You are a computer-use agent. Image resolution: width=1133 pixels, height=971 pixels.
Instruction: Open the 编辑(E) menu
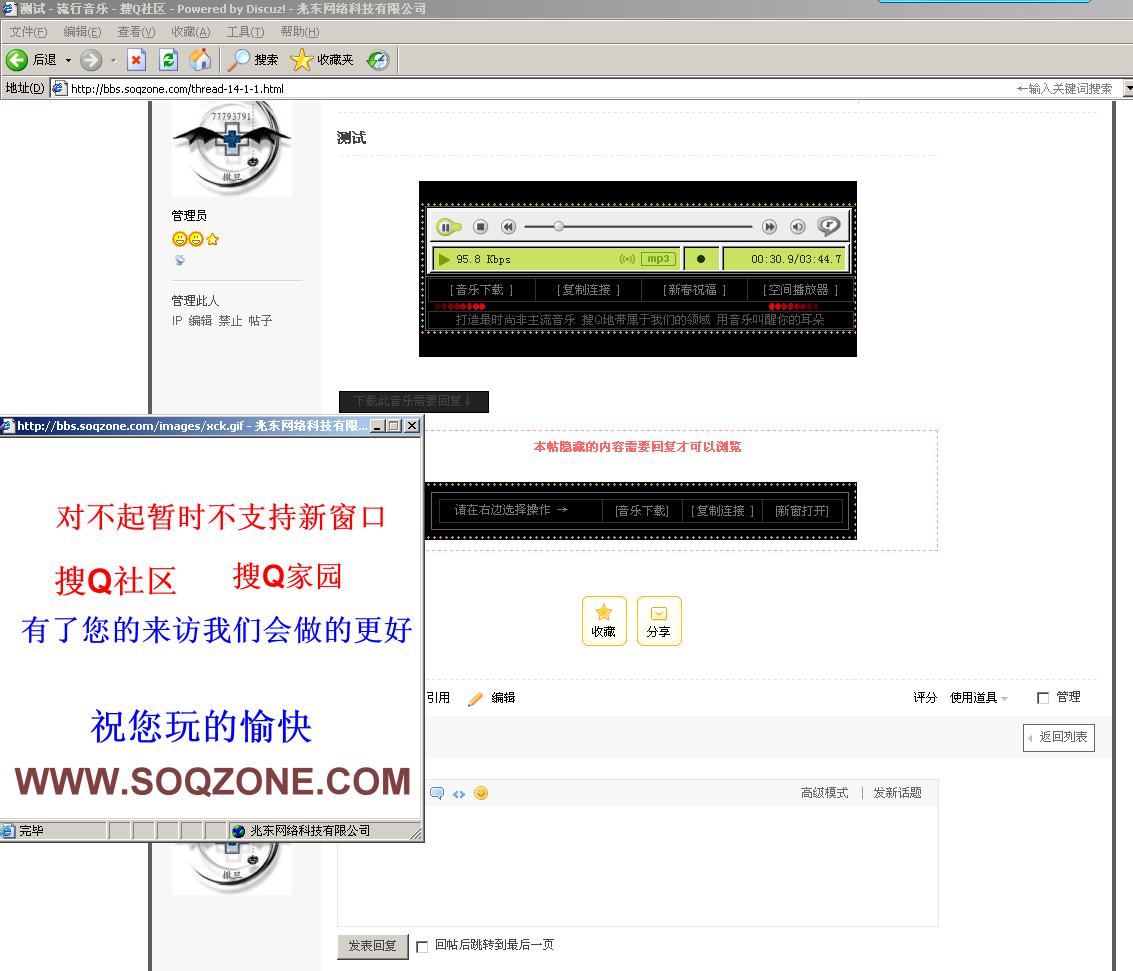[82, 32]
